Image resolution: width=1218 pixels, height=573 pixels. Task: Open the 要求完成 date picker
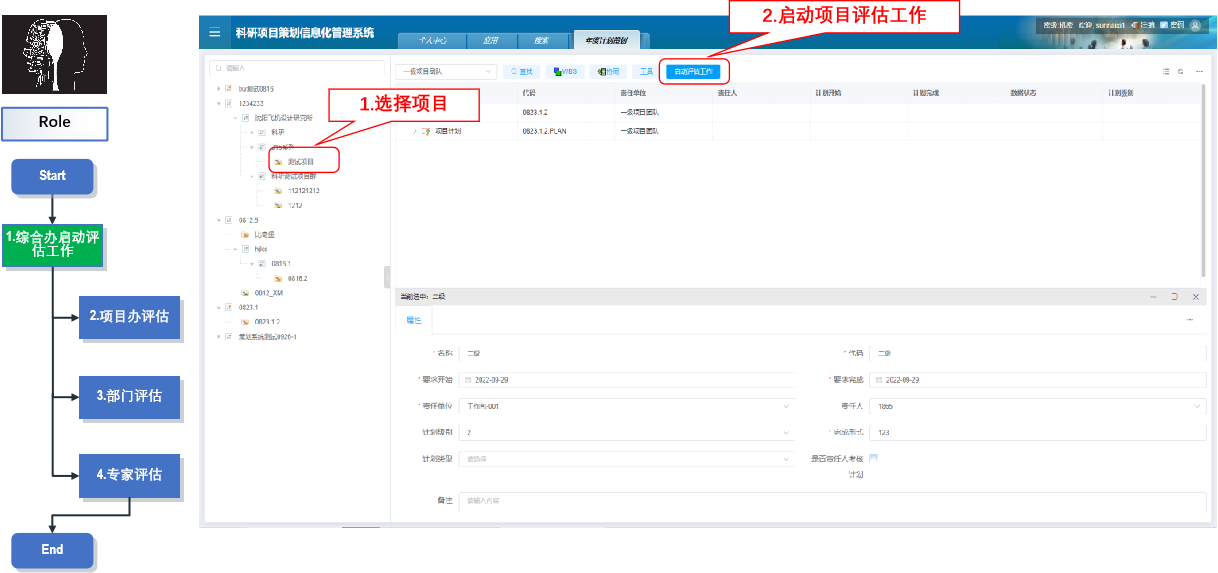click(1038, 380)
